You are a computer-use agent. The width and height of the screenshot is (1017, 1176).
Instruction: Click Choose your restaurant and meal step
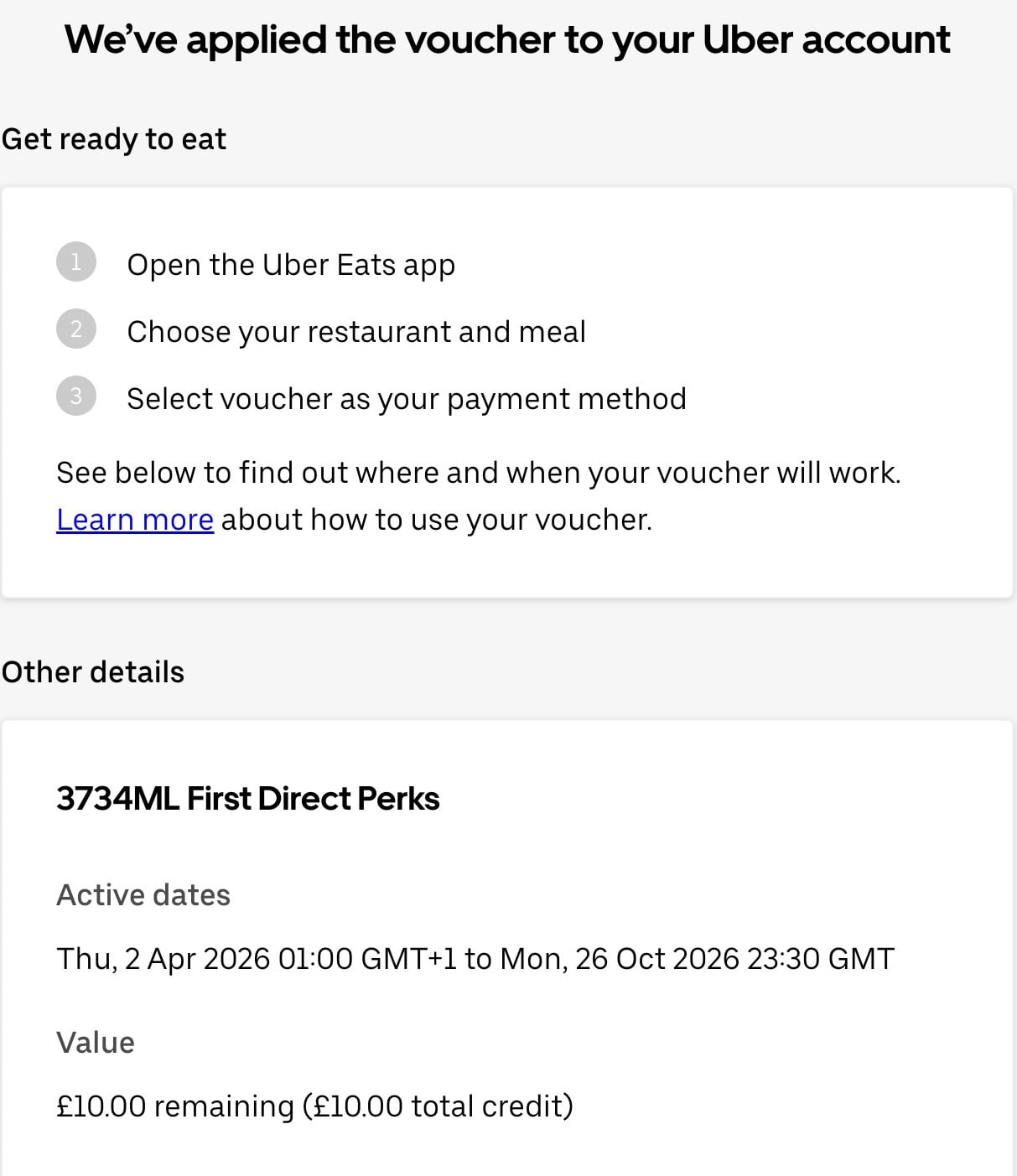point(356,332)
